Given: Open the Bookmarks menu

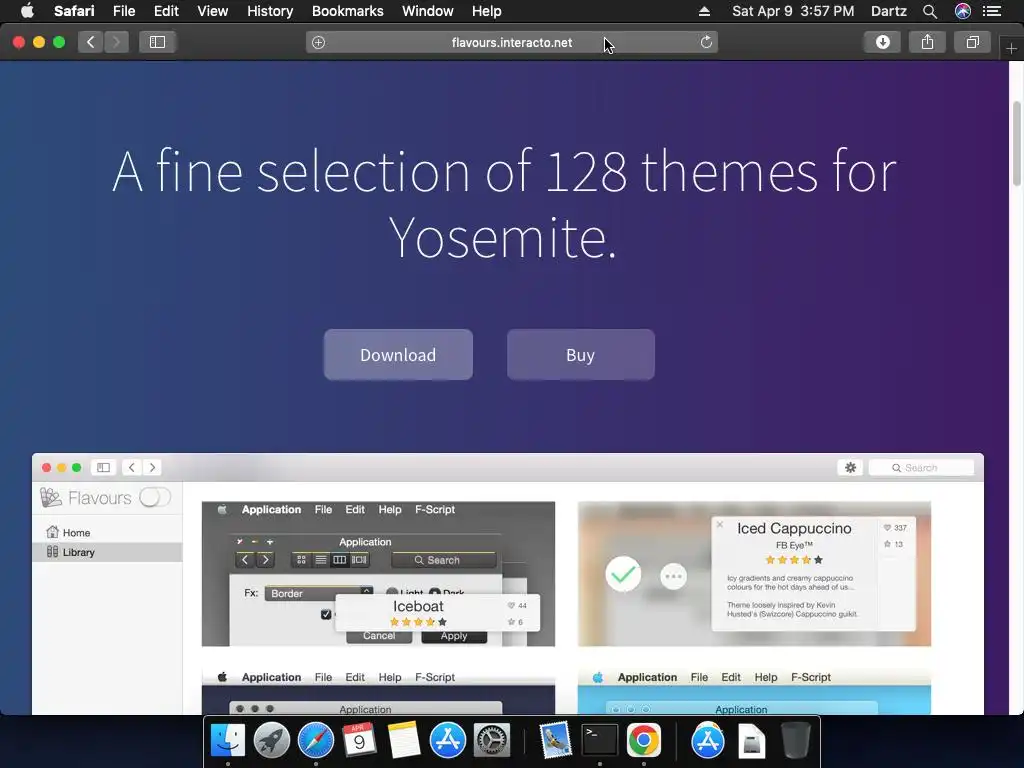Looking at the screenshot, I should pyautogui.click(x=347, y=11).
